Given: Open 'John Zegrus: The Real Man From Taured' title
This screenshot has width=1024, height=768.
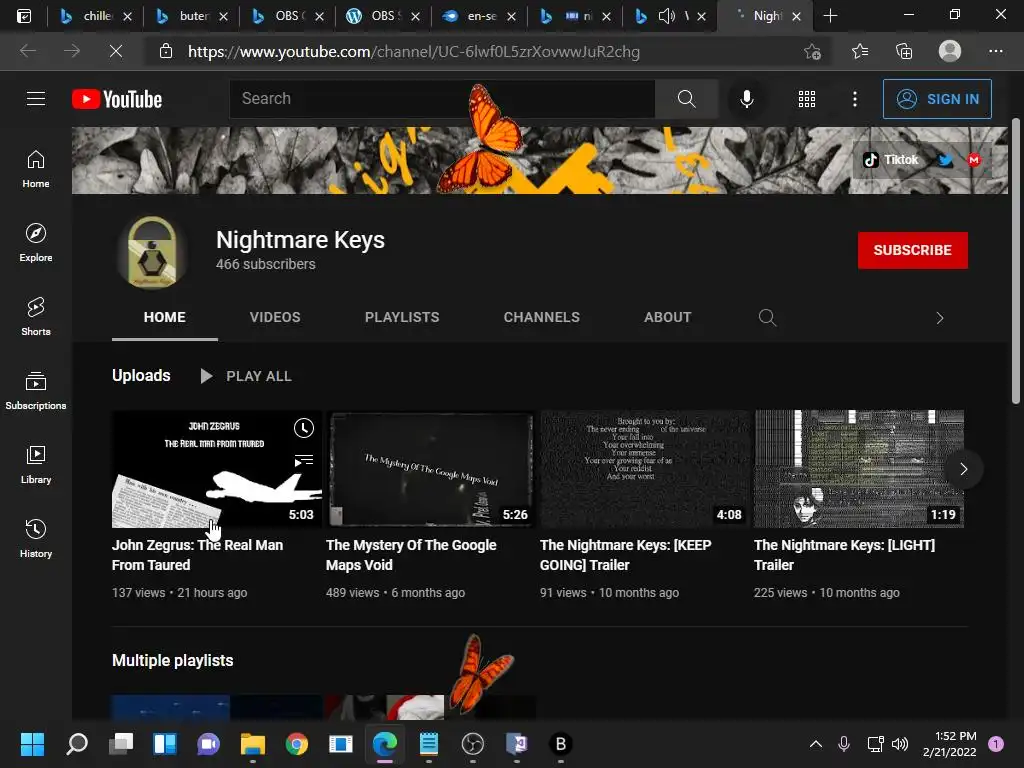Looking at the screenshot, I should tap(197, 555).
